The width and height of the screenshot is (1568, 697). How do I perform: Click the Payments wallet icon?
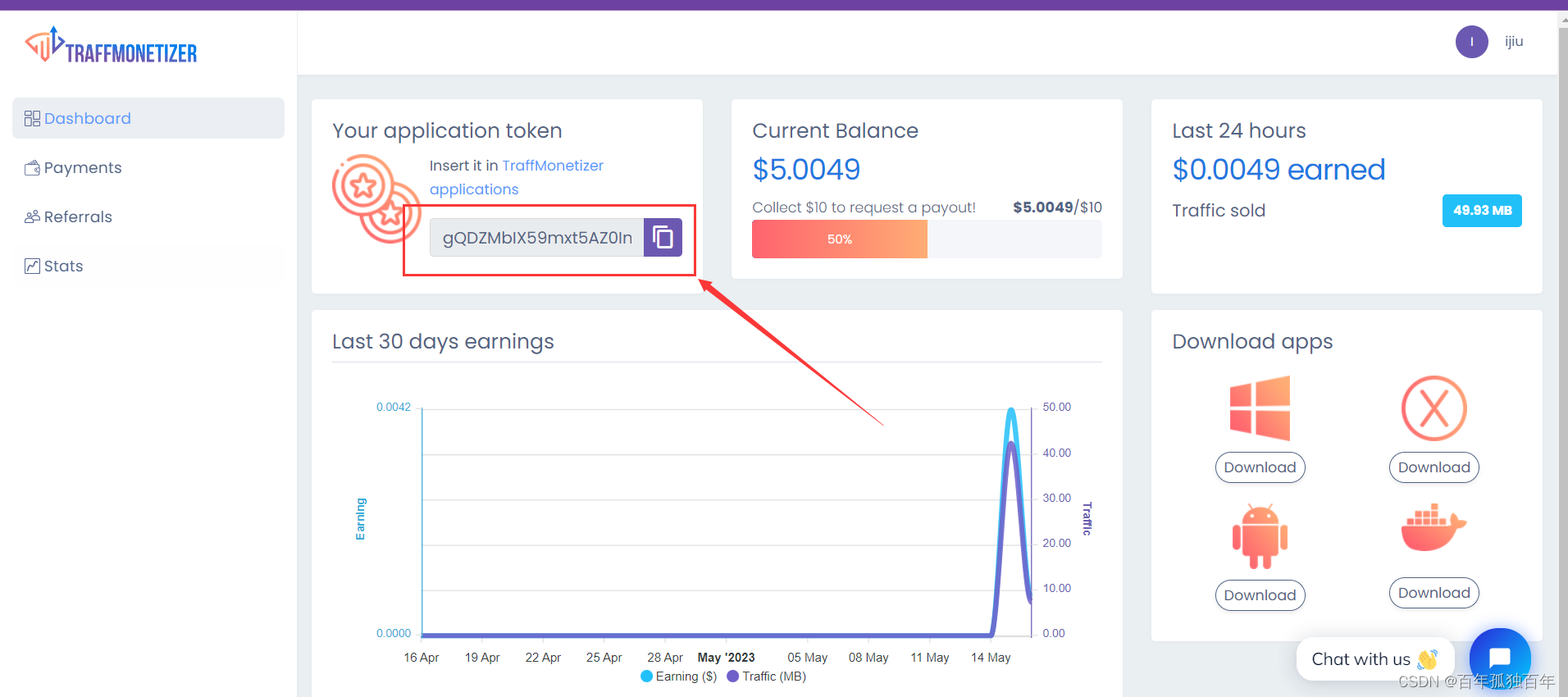coord(32,168)
